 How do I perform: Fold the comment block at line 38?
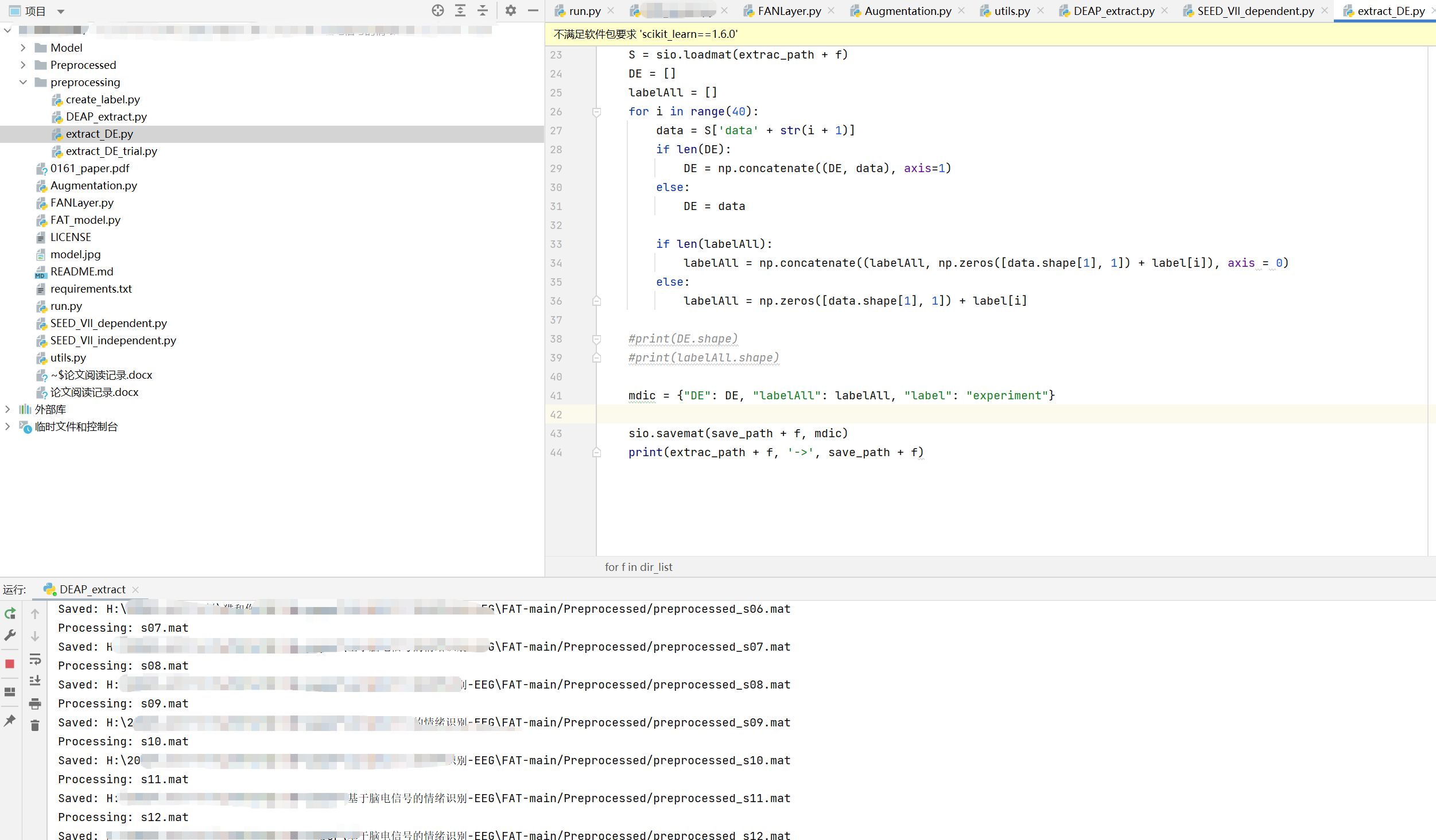[x=596, y=339]
